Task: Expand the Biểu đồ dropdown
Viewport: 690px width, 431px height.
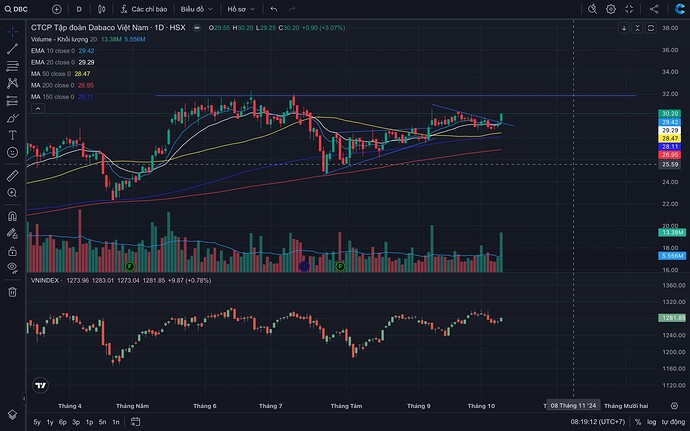Action: pyautogui.click(x=194, y=8)
